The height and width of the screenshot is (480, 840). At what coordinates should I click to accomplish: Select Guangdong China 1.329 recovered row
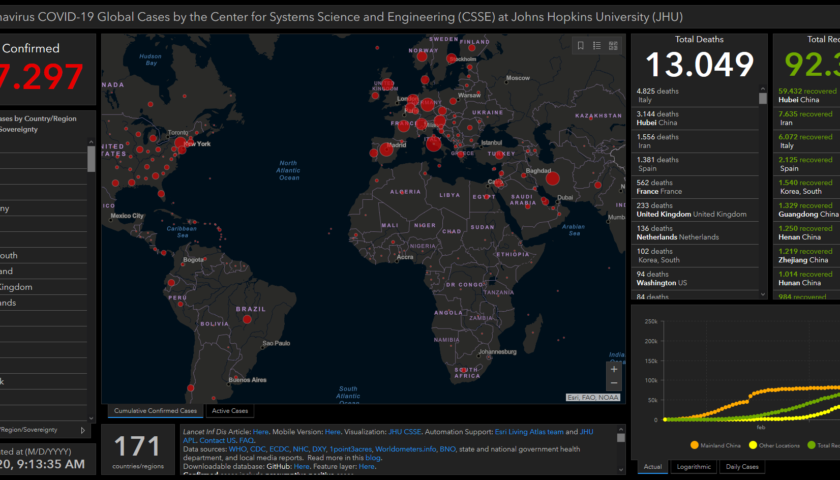click(x=807, y=210)
